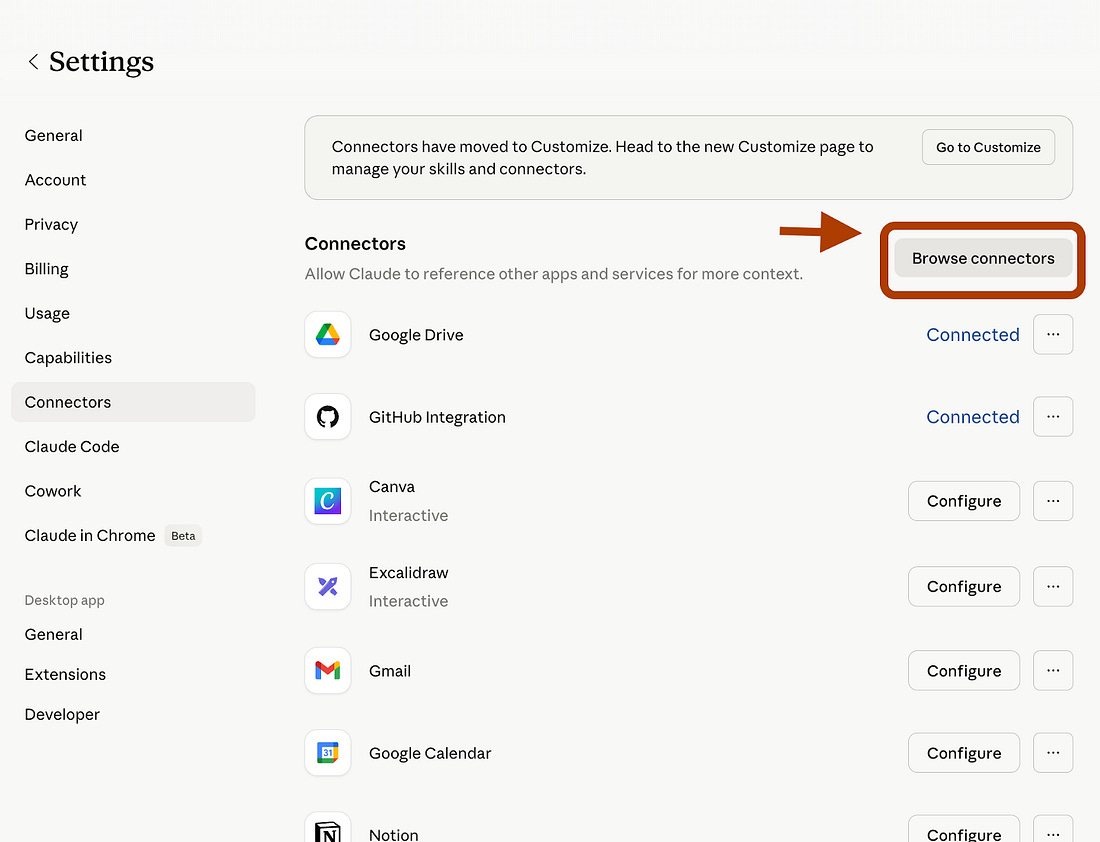Click the Google Calendar connector name
1100x842 pixels.
click(430, 753)
